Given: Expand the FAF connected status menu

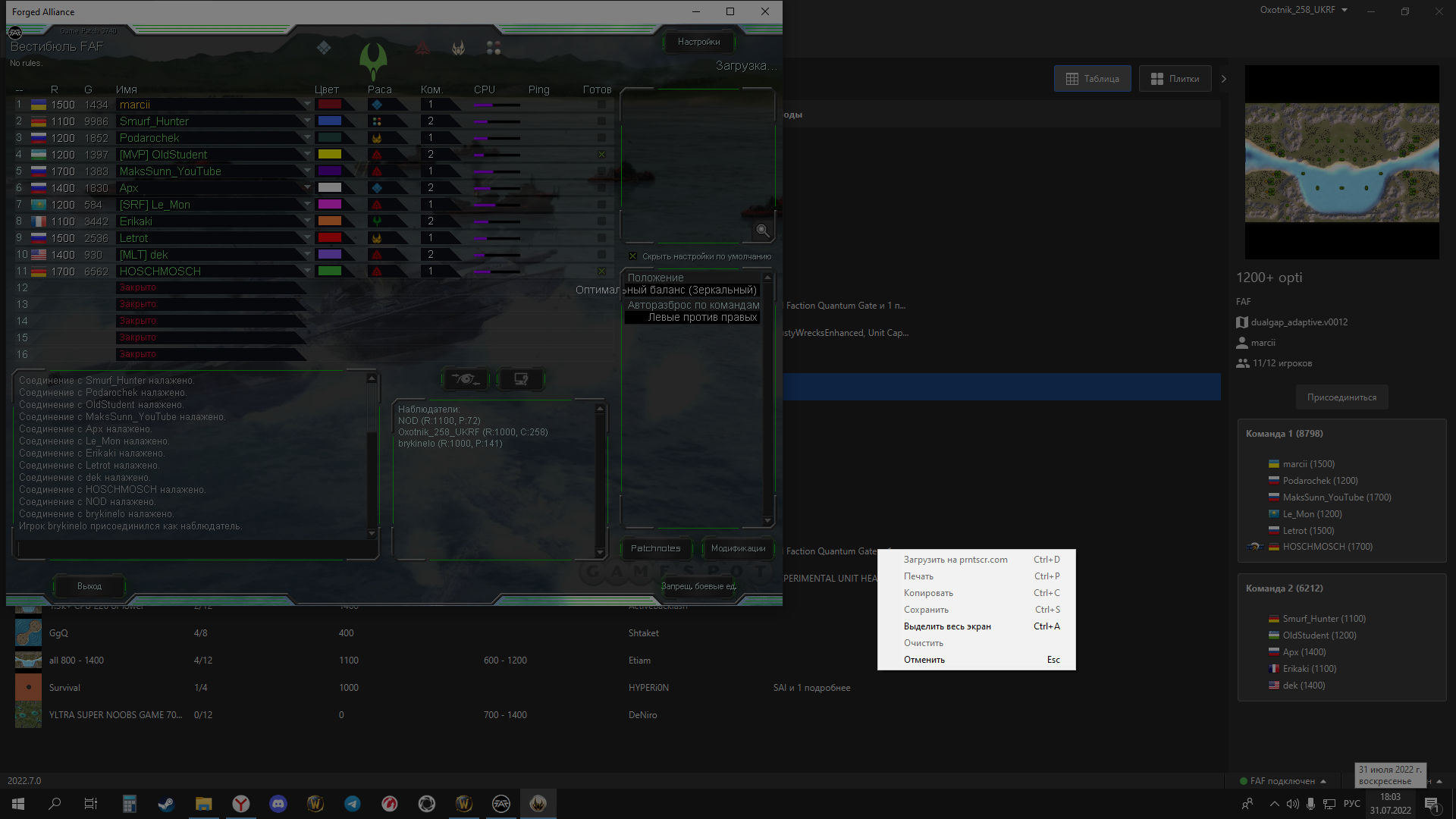Looking at the screenshot, I should (x=1282, y=781).
